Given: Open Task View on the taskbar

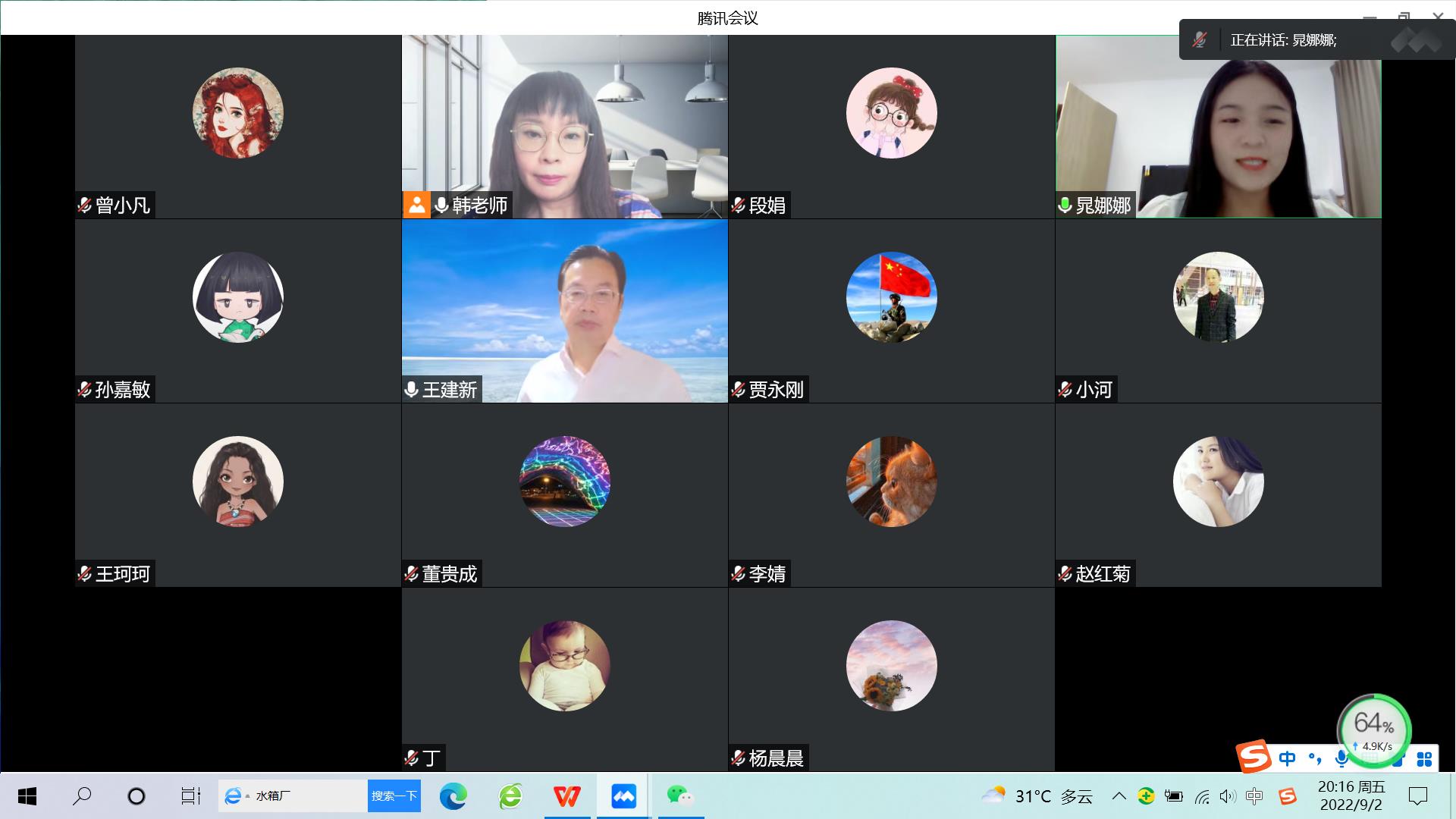Looking at the screenshot, I should 190,796.
